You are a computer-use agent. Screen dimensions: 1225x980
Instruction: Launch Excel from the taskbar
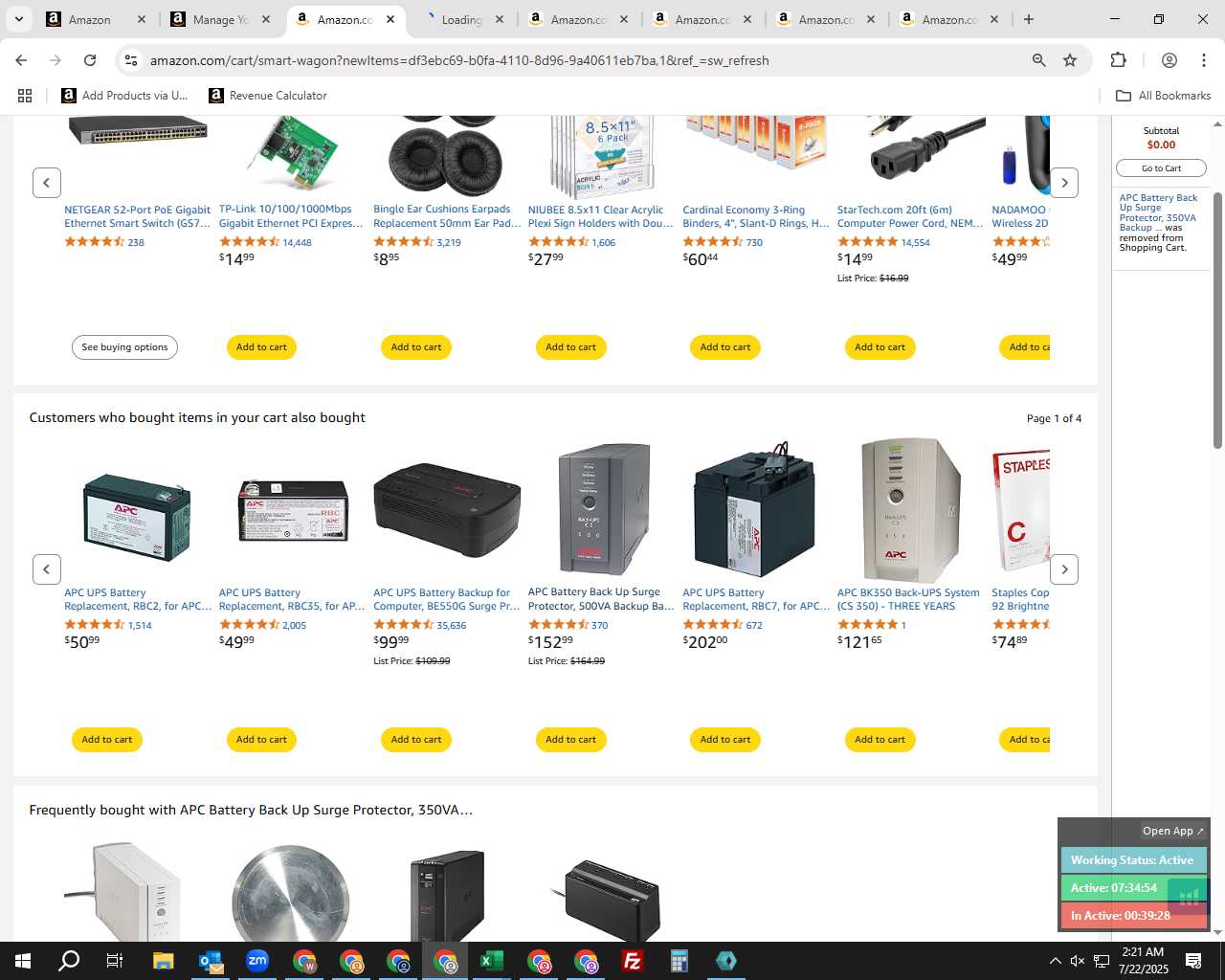pos(492,961)
